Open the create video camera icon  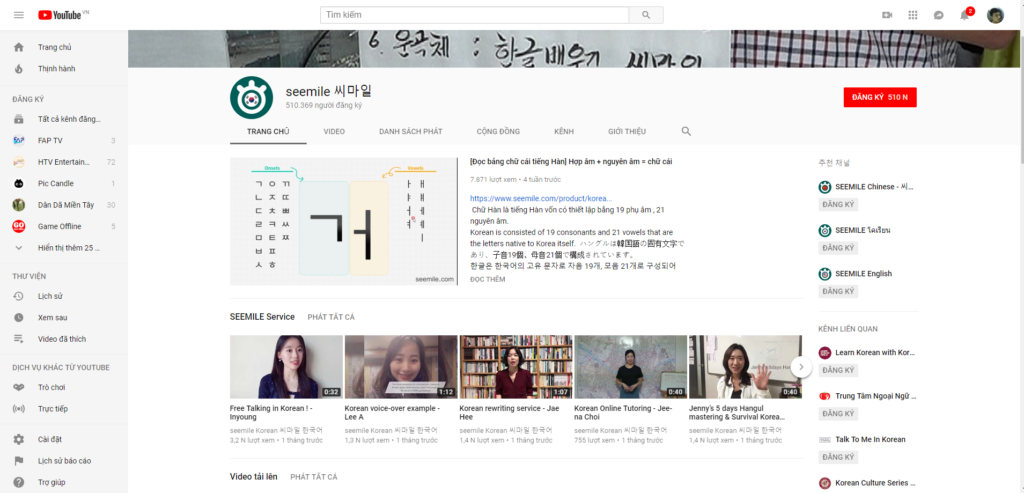[886, 15]
